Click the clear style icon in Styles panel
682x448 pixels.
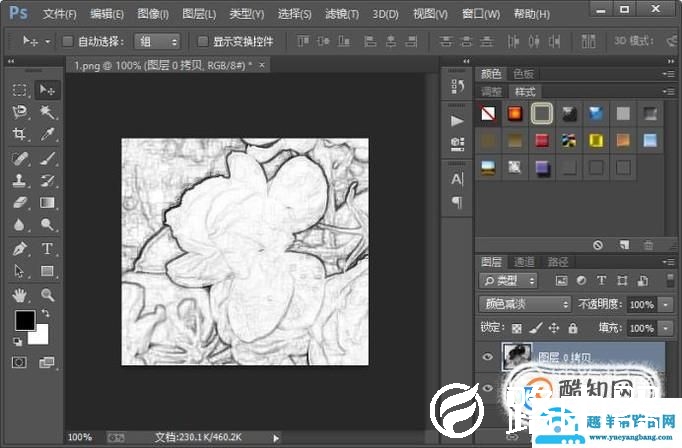pos(598,245)
